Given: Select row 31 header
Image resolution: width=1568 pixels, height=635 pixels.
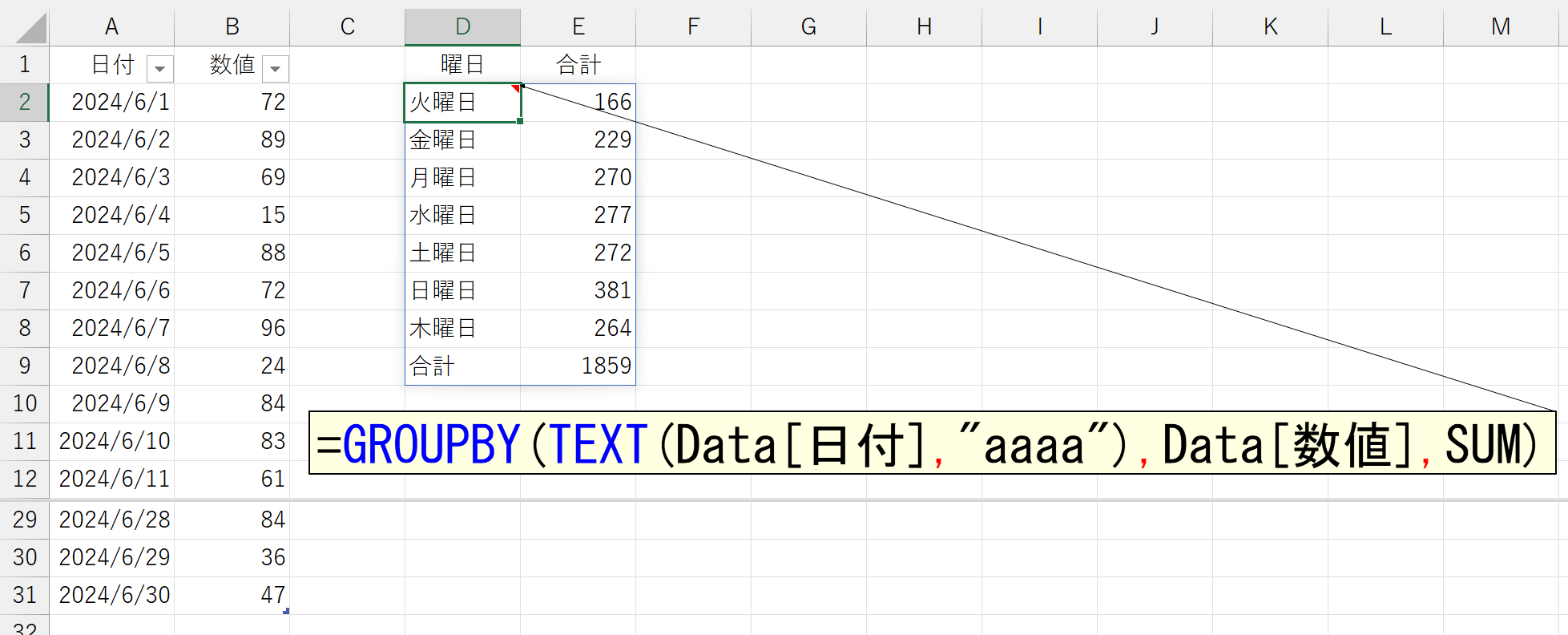Looking at the screenshot, I should (x=25, y=595).
